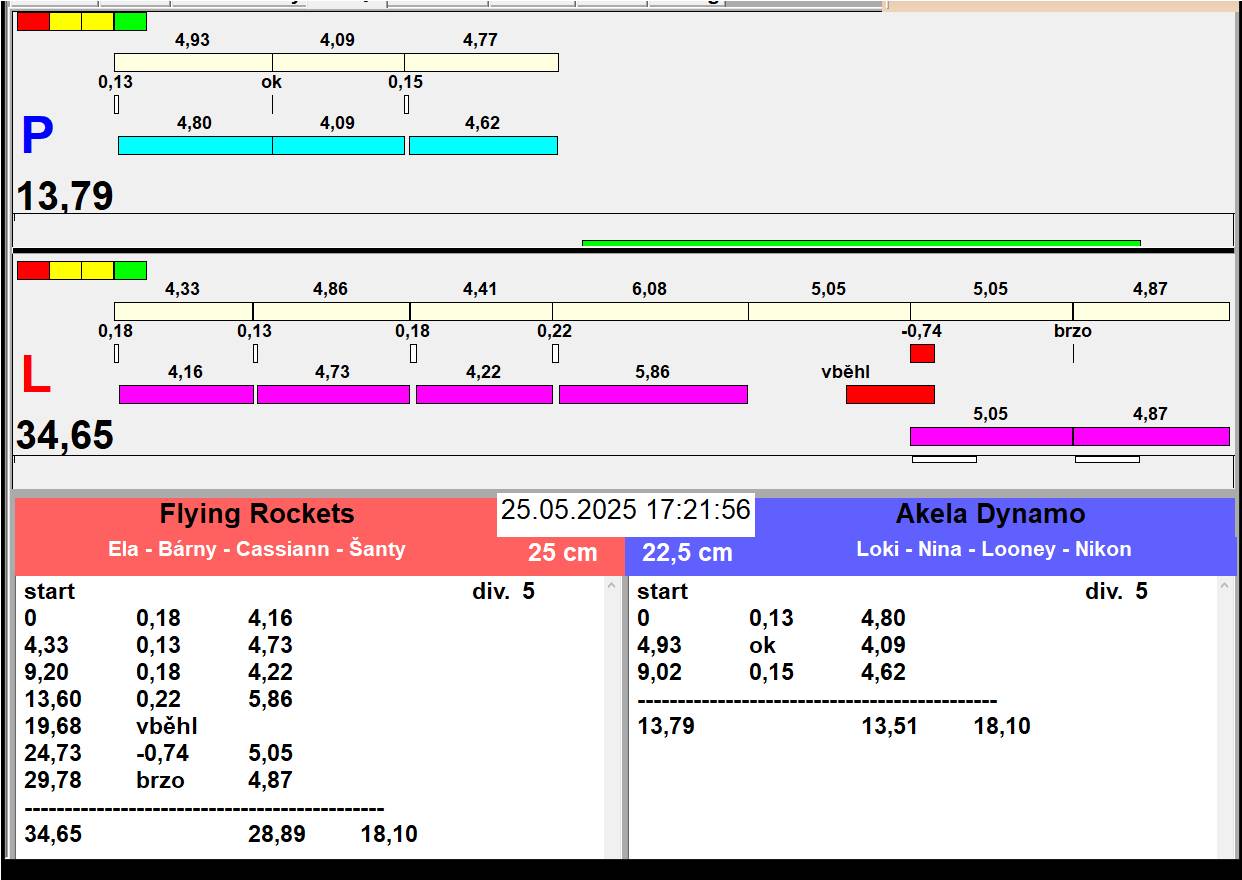Click the red vběhl fault bar
This screenshot has height=880, width=1242.
pos(890,394)
